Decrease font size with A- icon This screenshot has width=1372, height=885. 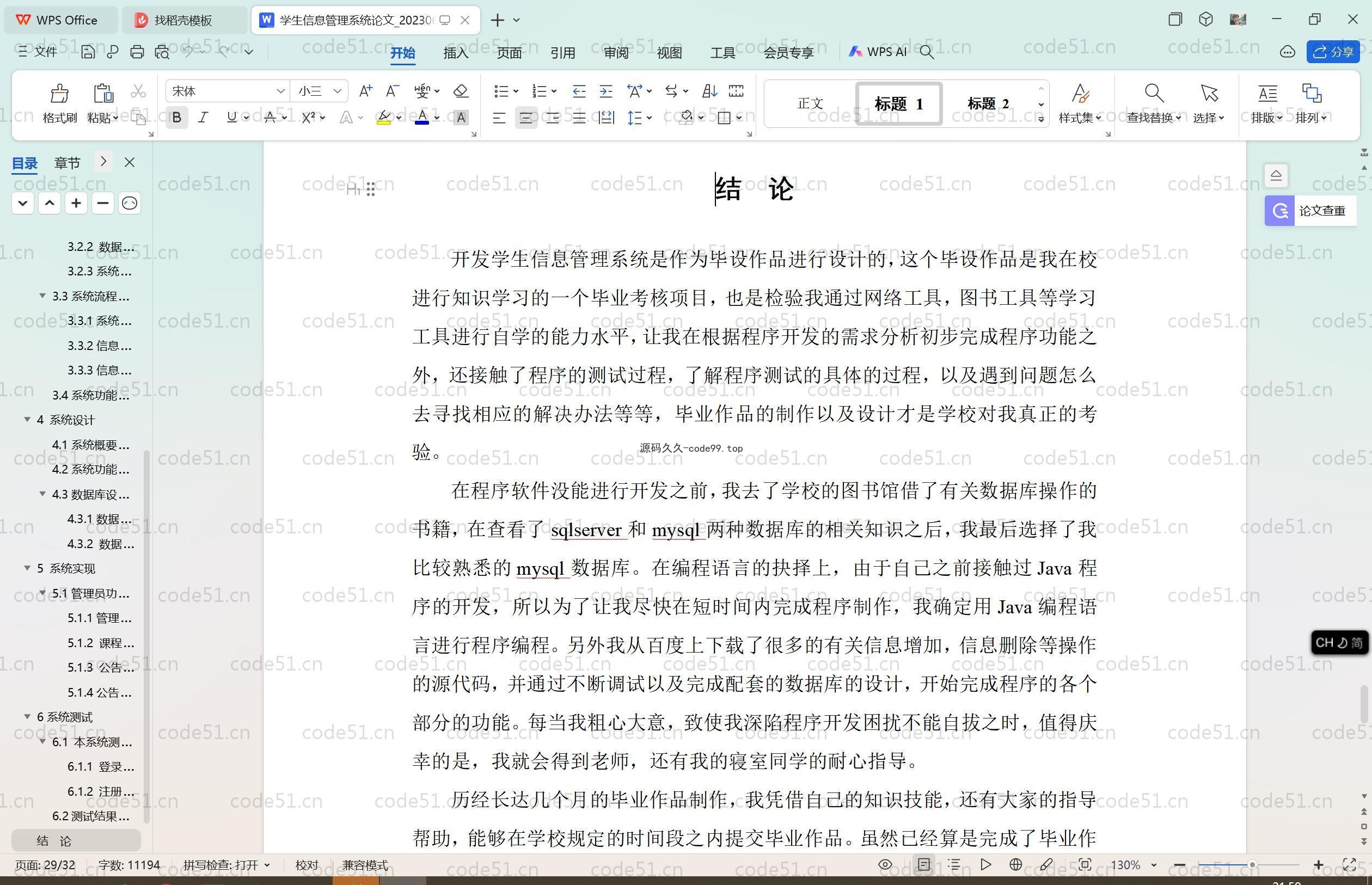[393, 91]
